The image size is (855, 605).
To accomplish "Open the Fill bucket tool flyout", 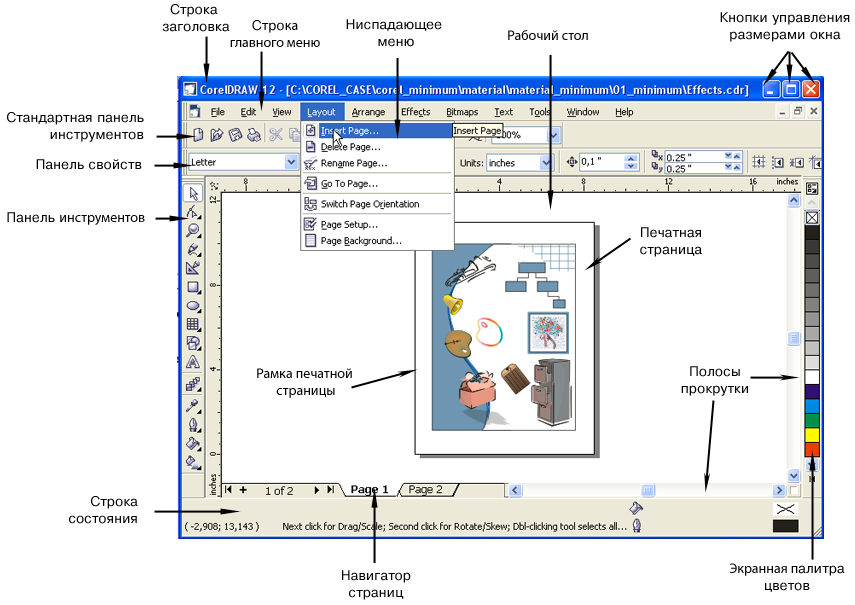I will 193,444.
